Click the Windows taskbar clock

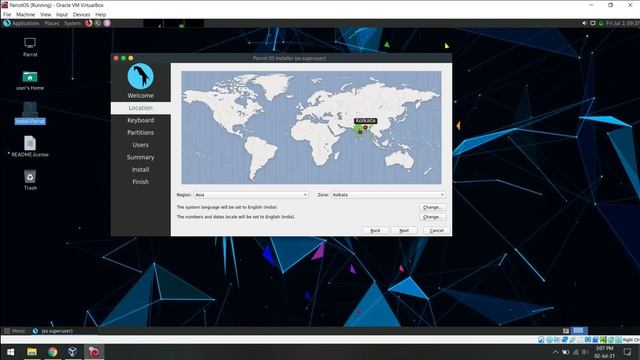(604, 352)
